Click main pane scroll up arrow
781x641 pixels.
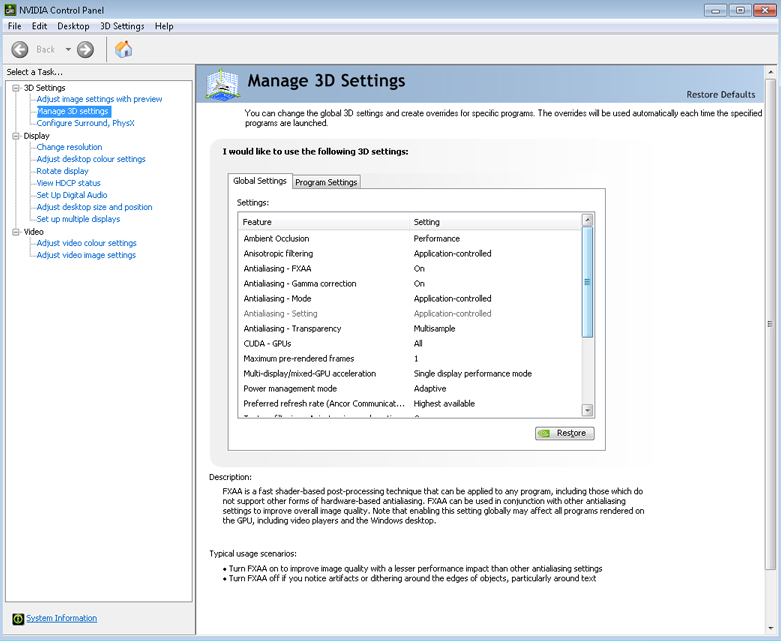771,72
